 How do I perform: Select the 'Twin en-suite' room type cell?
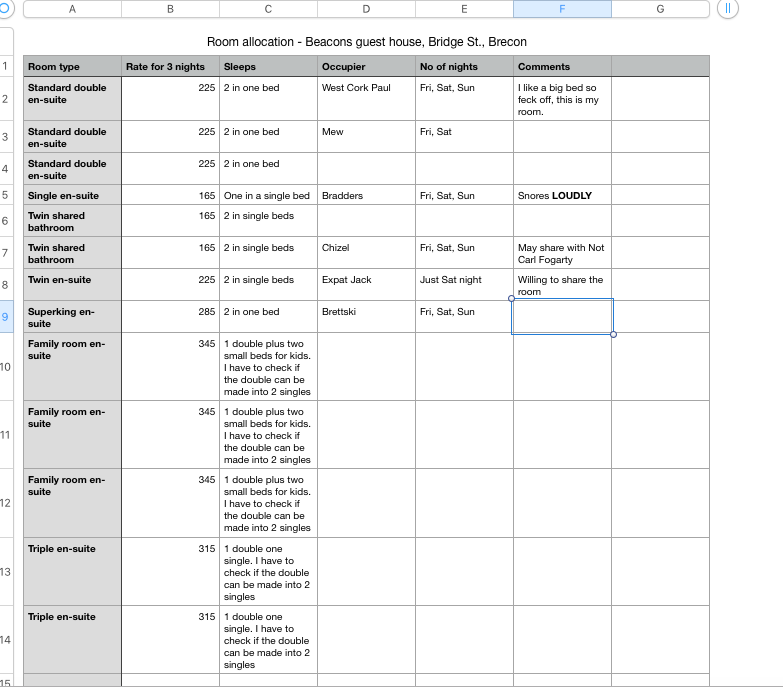tap(72, 285)
